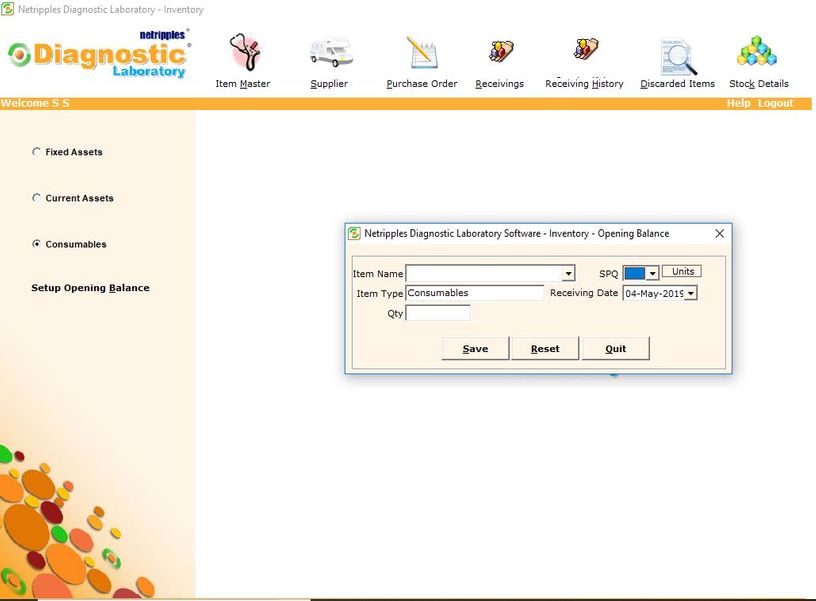
Task: Close the Opening Balance dialog
Action: pyautogui.click(x=720, y=234)
